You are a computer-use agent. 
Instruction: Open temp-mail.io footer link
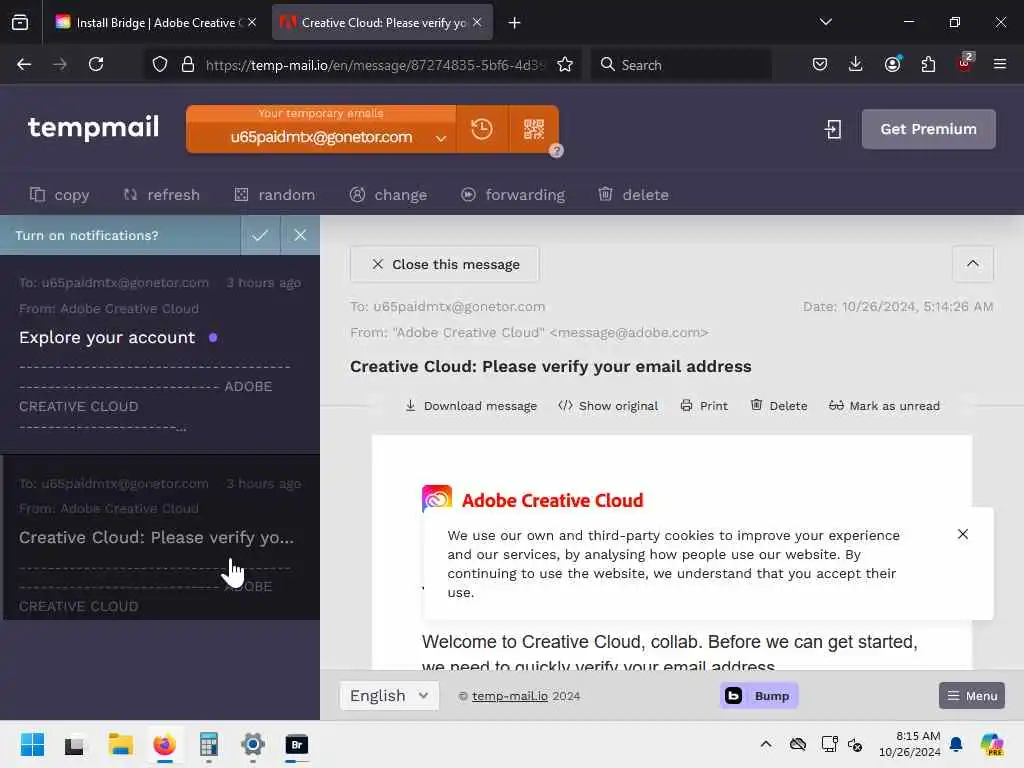[509, 696]
